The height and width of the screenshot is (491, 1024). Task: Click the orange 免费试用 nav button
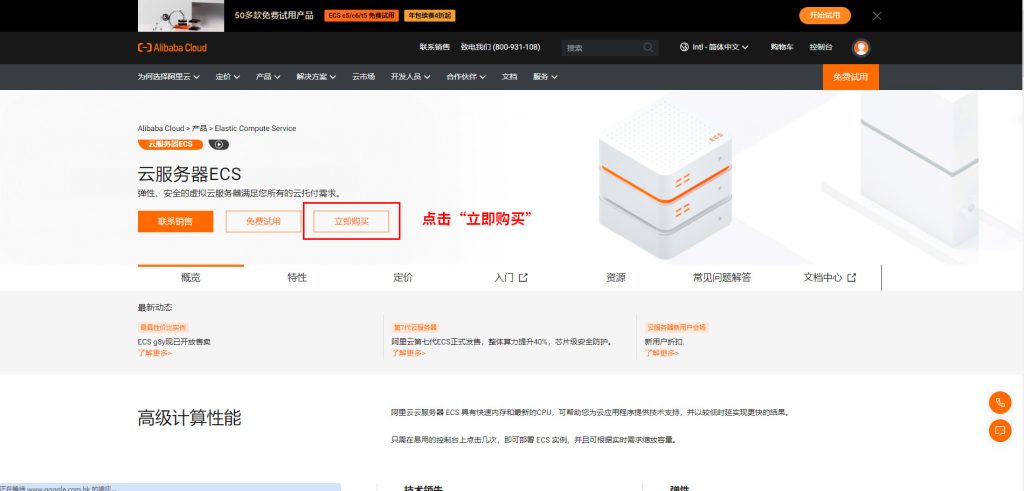pos(850,77)
